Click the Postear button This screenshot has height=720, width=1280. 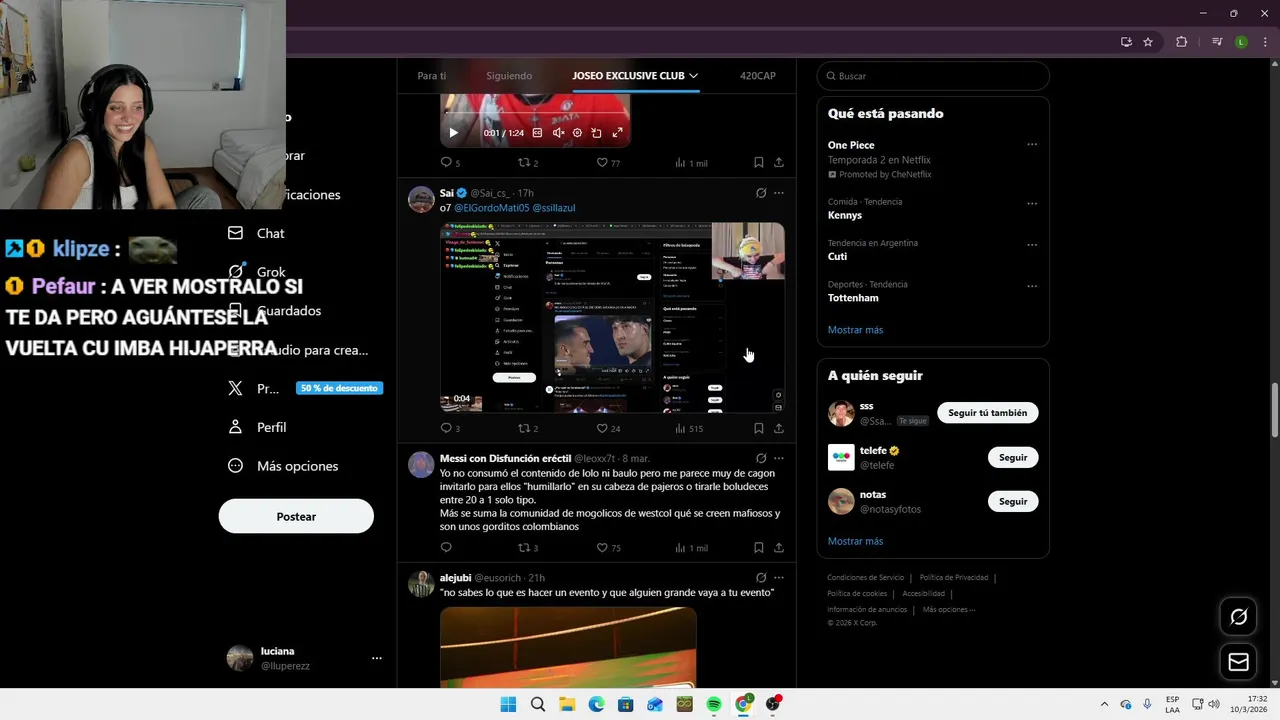click(296, 516)
